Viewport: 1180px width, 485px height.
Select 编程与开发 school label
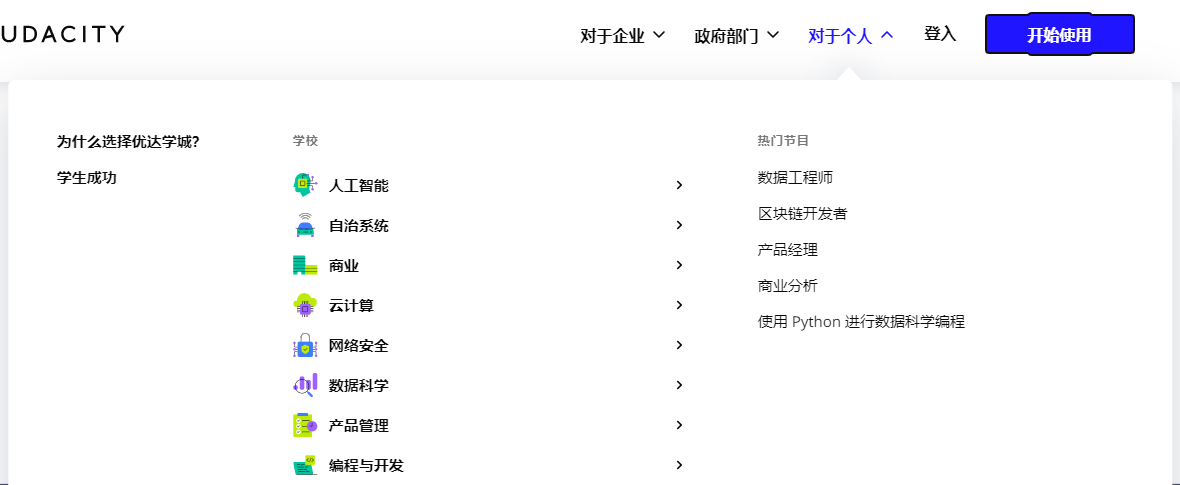tap(366, 465)
